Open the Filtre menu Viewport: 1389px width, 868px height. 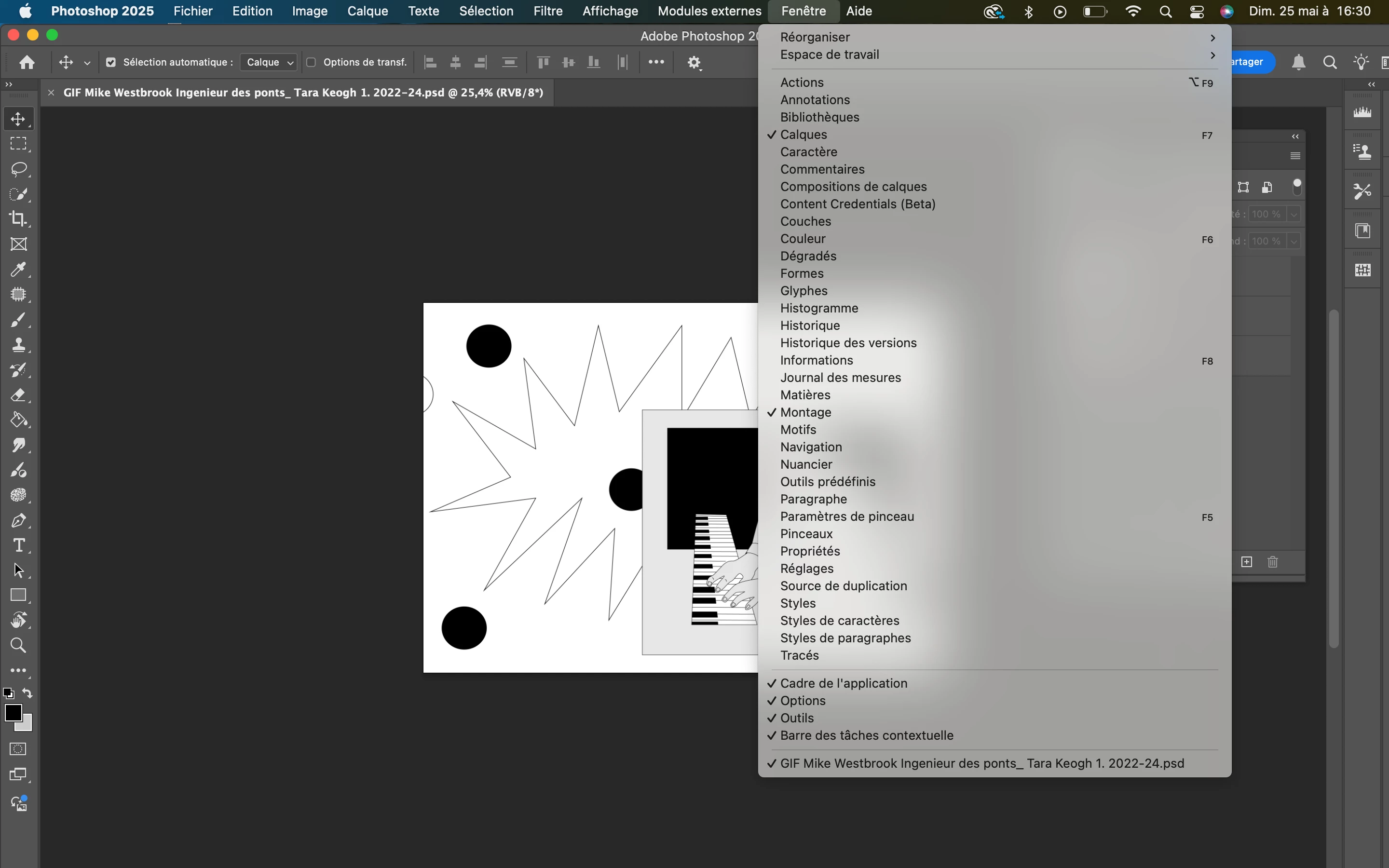[x=547, y=11]
